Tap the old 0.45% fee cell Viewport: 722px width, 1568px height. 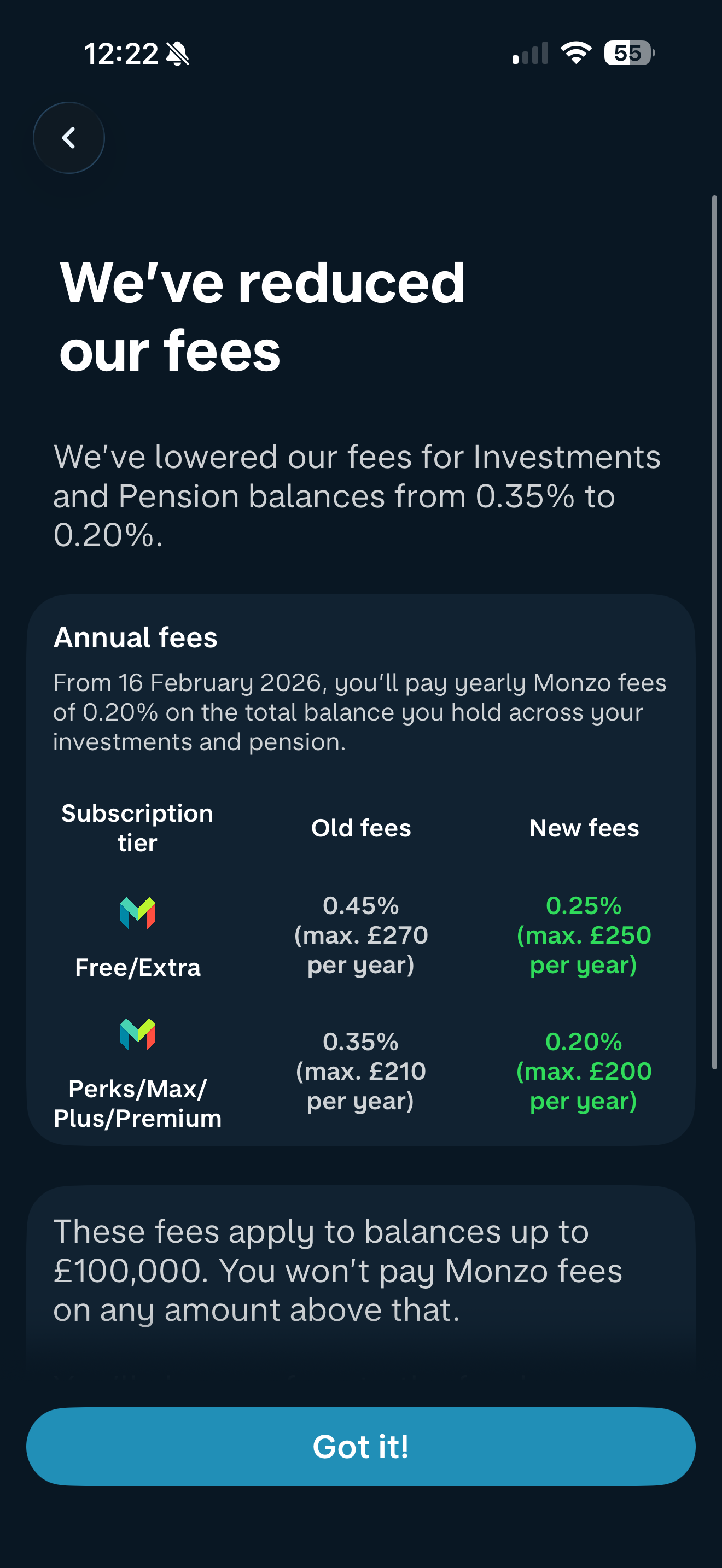(361, 935)
